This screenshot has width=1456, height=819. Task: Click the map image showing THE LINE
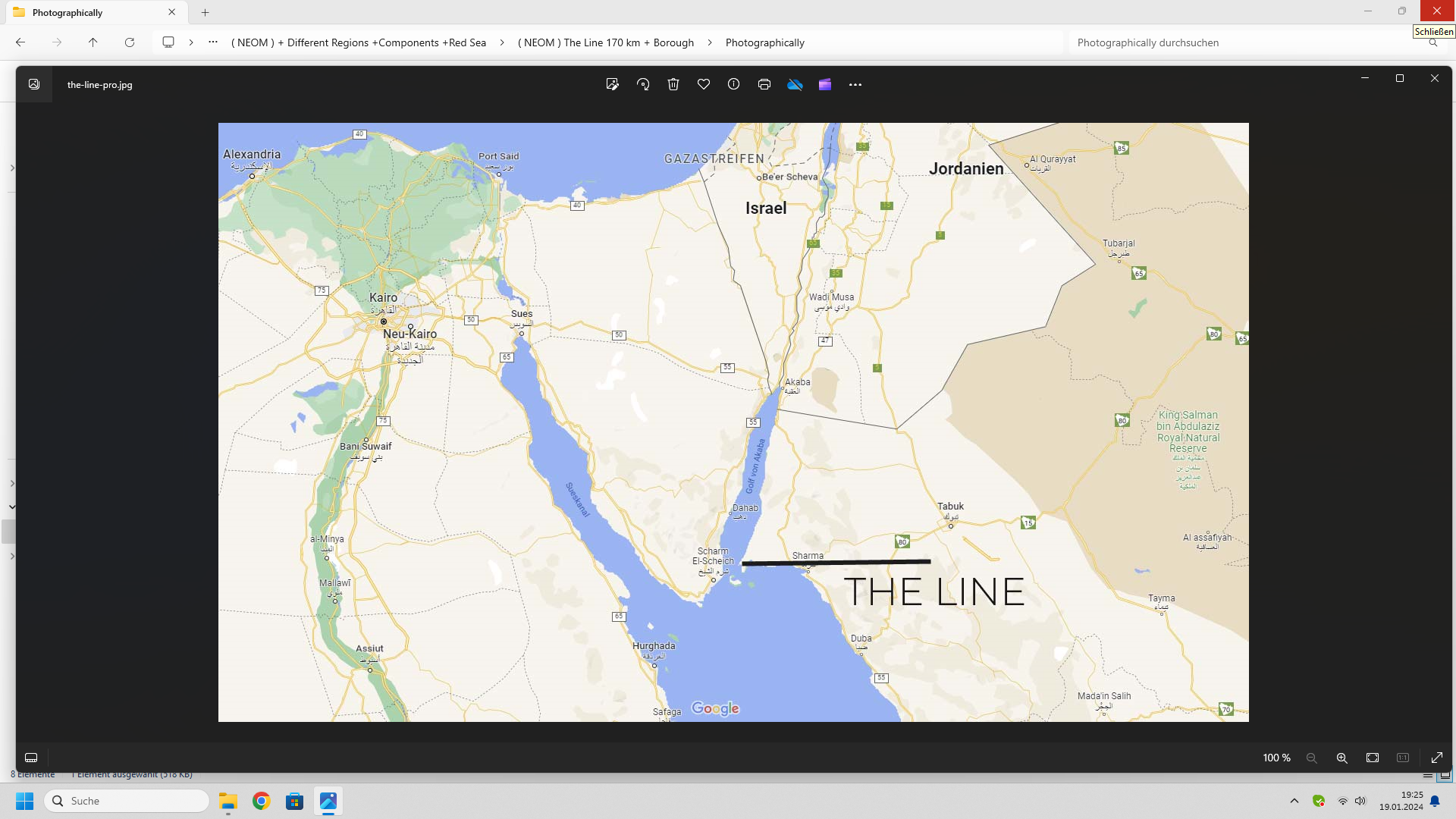tap(733, 422)
